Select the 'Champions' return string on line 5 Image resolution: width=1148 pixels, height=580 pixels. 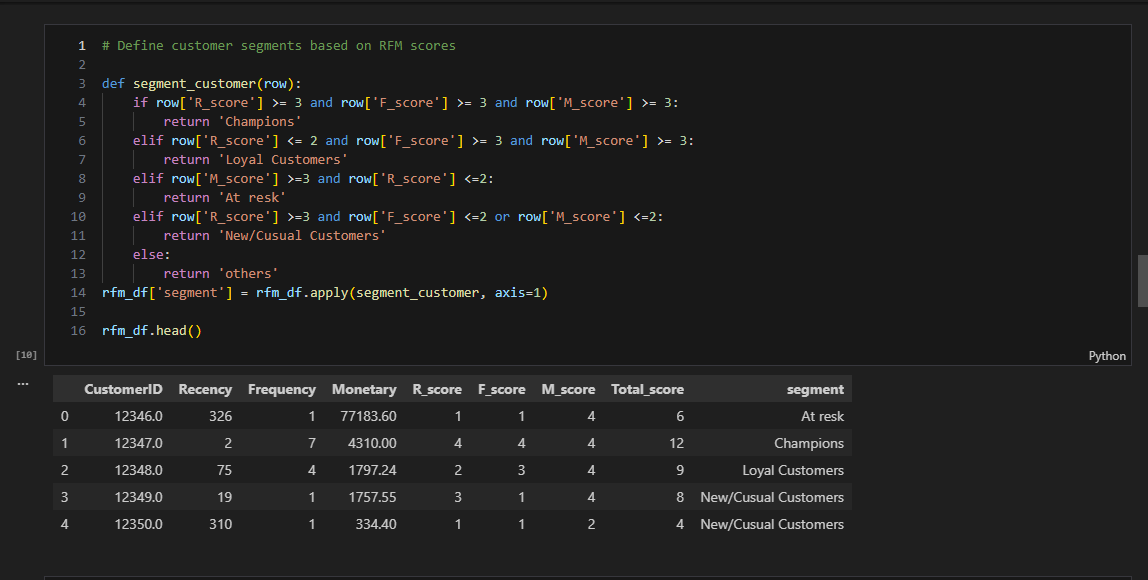pyautogui.click(x=259, y=121)
